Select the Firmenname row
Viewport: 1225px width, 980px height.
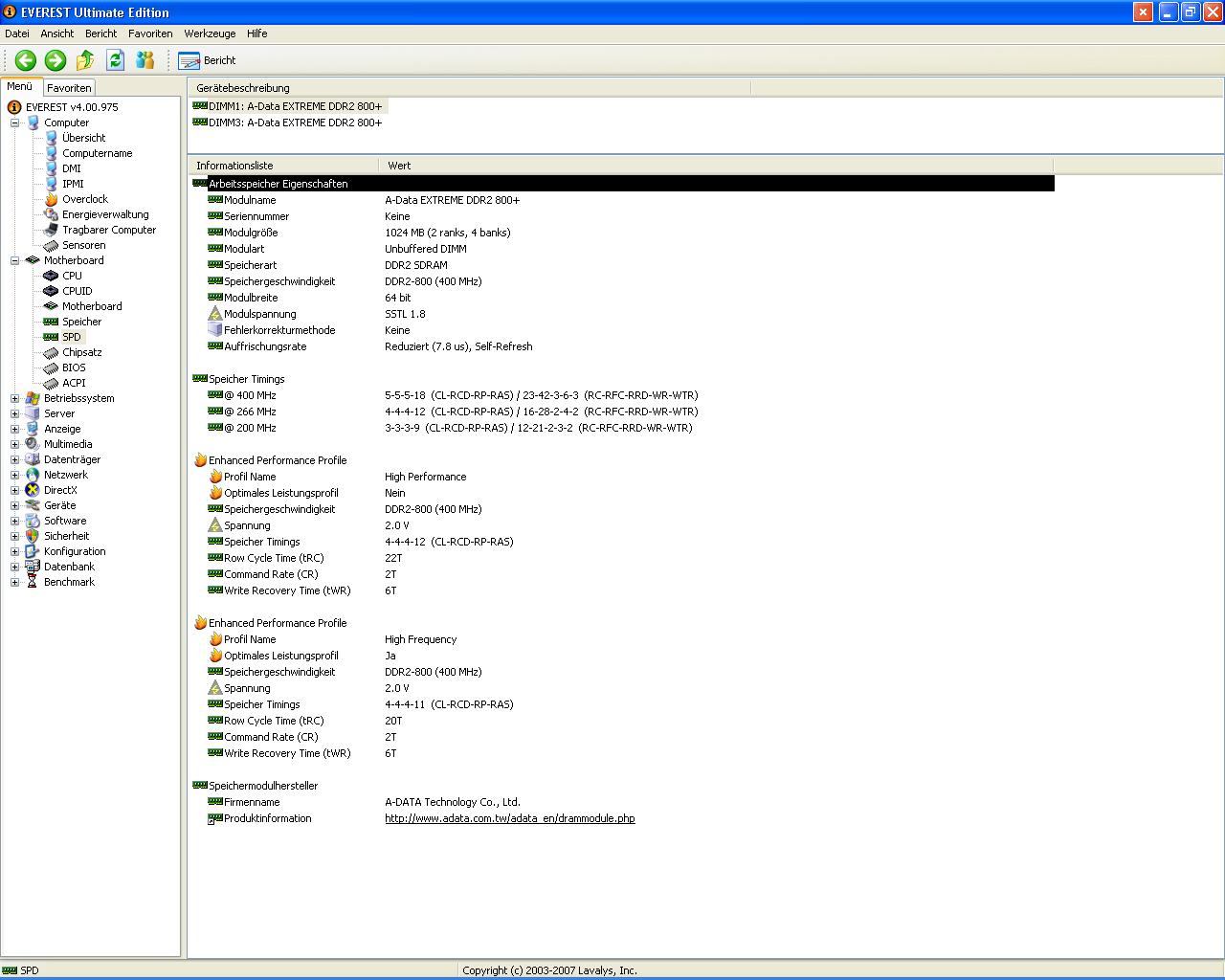622,802
